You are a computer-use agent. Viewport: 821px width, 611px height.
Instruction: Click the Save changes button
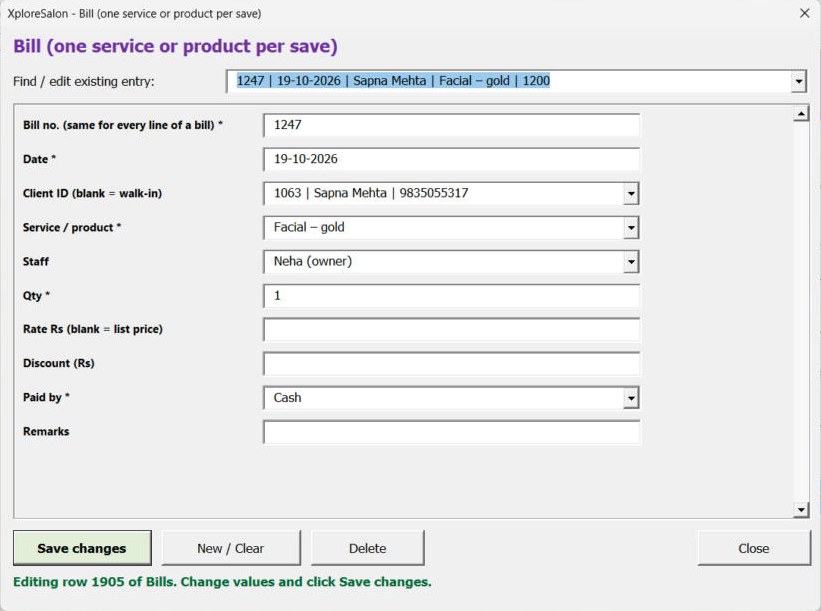tap(82, 548)
